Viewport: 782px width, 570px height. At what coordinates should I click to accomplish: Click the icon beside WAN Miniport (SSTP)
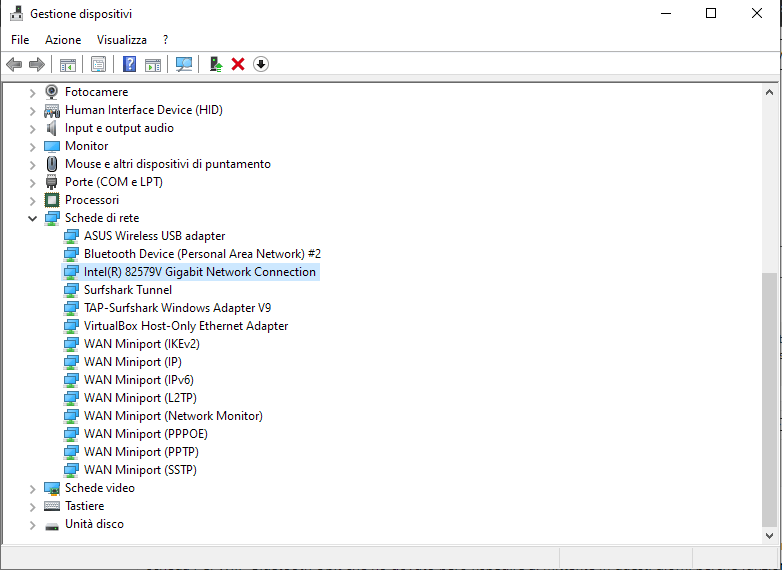[x=71, y=470]
